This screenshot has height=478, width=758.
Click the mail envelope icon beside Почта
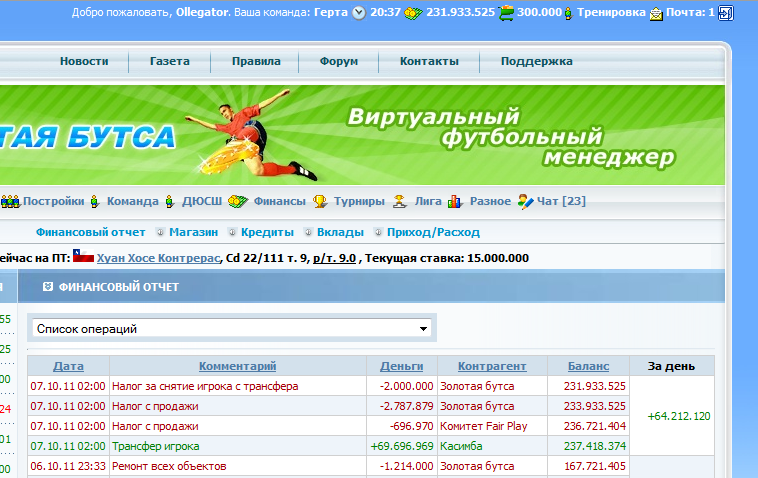(656, 13)
